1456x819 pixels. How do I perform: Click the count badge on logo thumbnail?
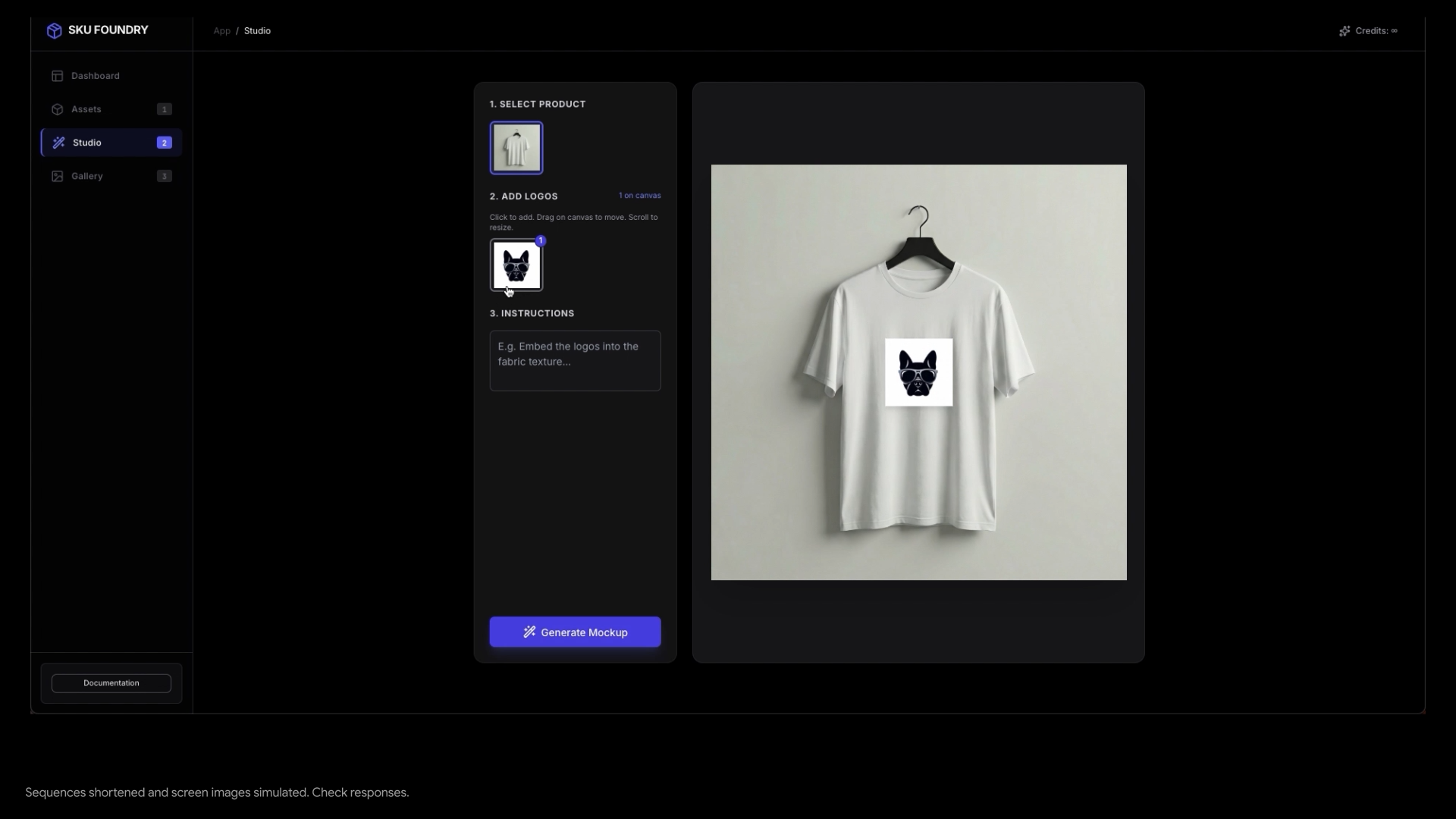(x=541, y=240)
